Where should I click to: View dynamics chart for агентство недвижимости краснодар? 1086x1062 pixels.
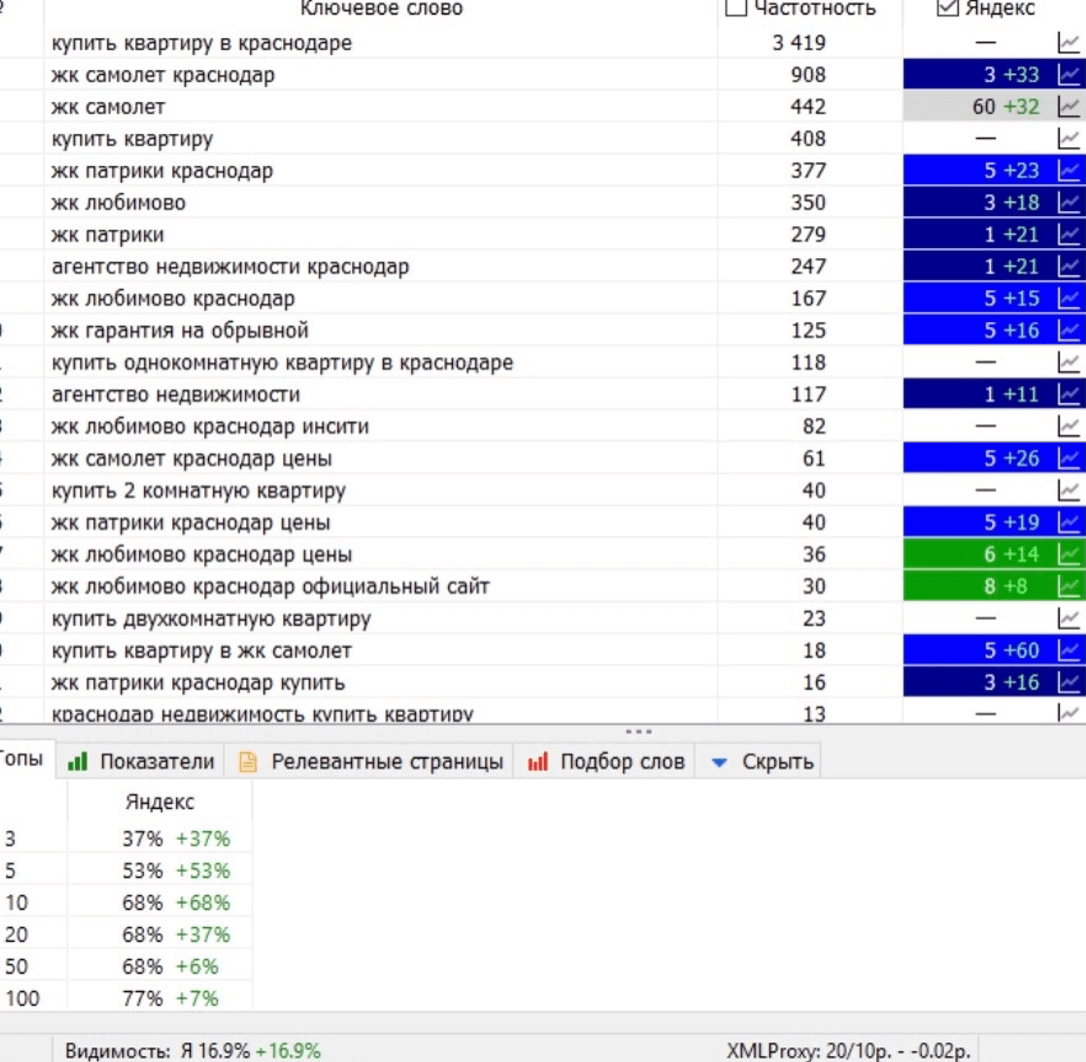tap(1069, 267)
